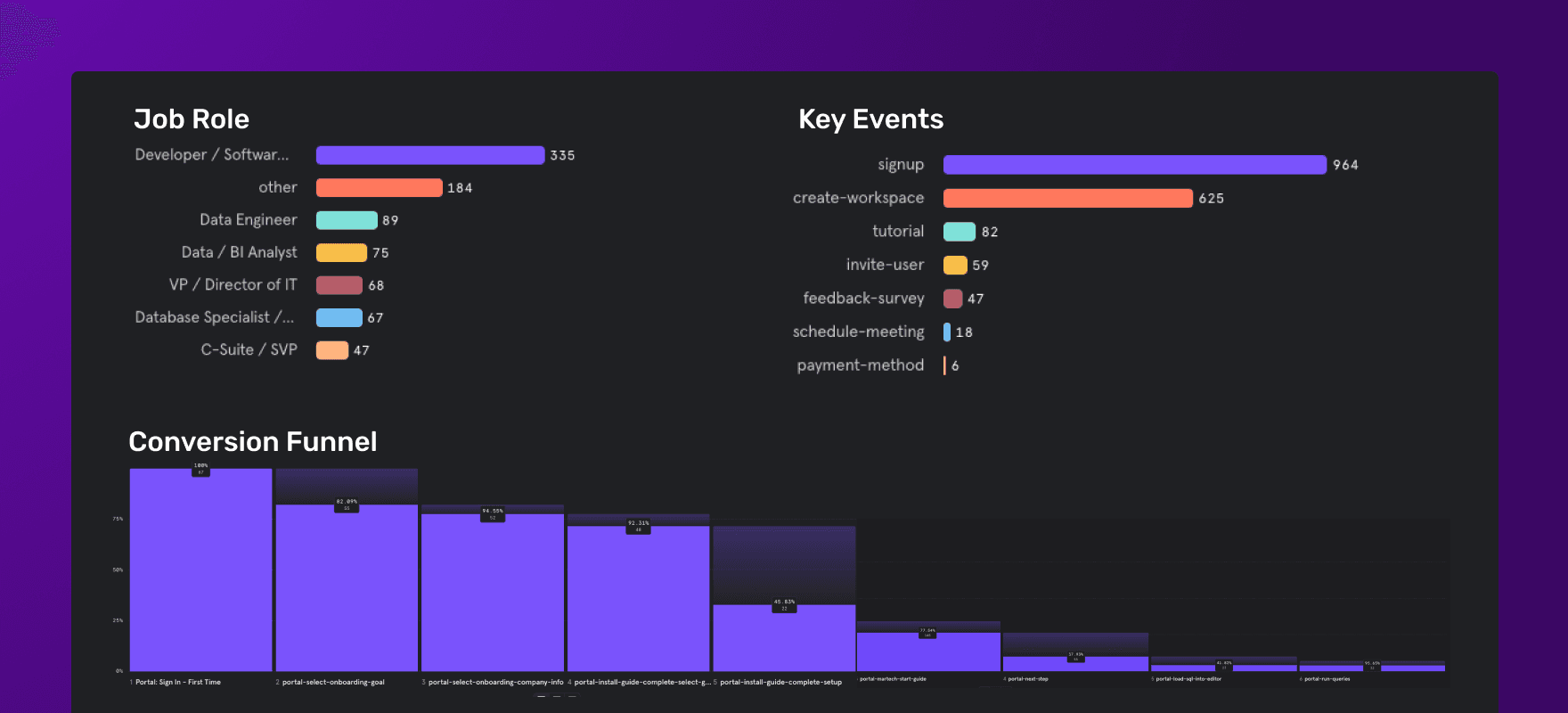Select the orange 'other' job role bar
Image resolution: width=1568 pixels, height=713 pixels.
click(380, 187)
